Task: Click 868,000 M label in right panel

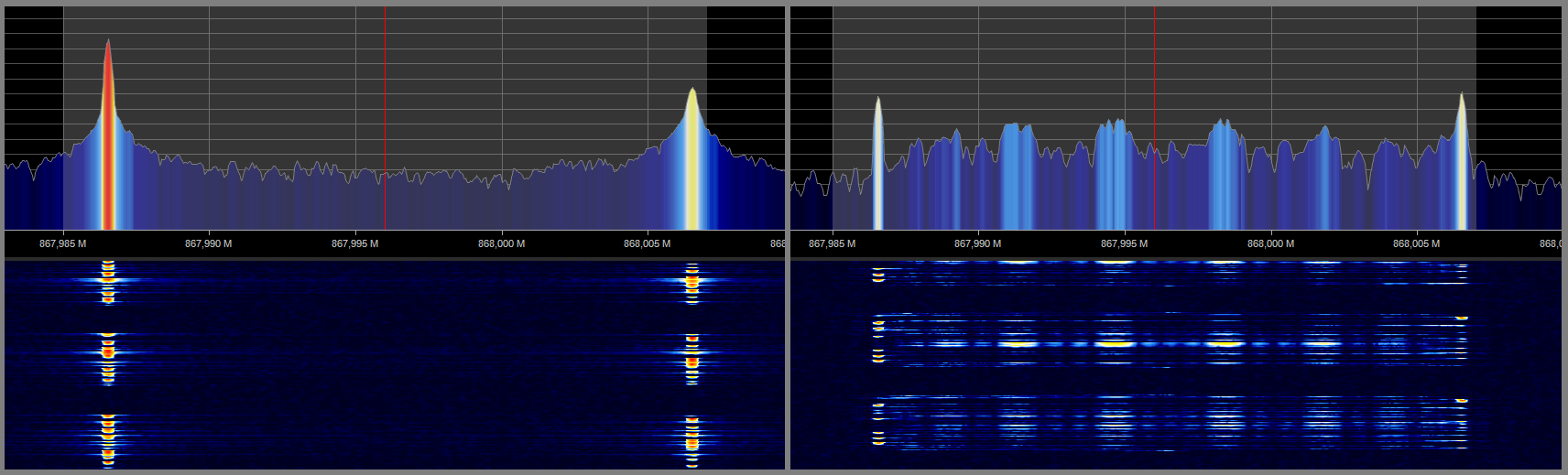Action: click(1270, 243)
